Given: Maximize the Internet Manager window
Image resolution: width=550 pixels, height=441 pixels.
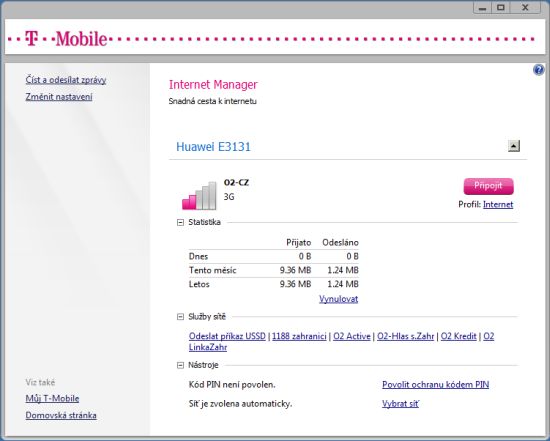Looking at the screenshot, I should tap(501, 7).
